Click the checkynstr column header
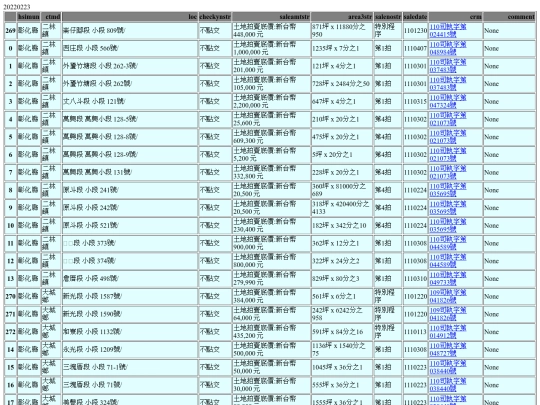 tap(215, 17)
